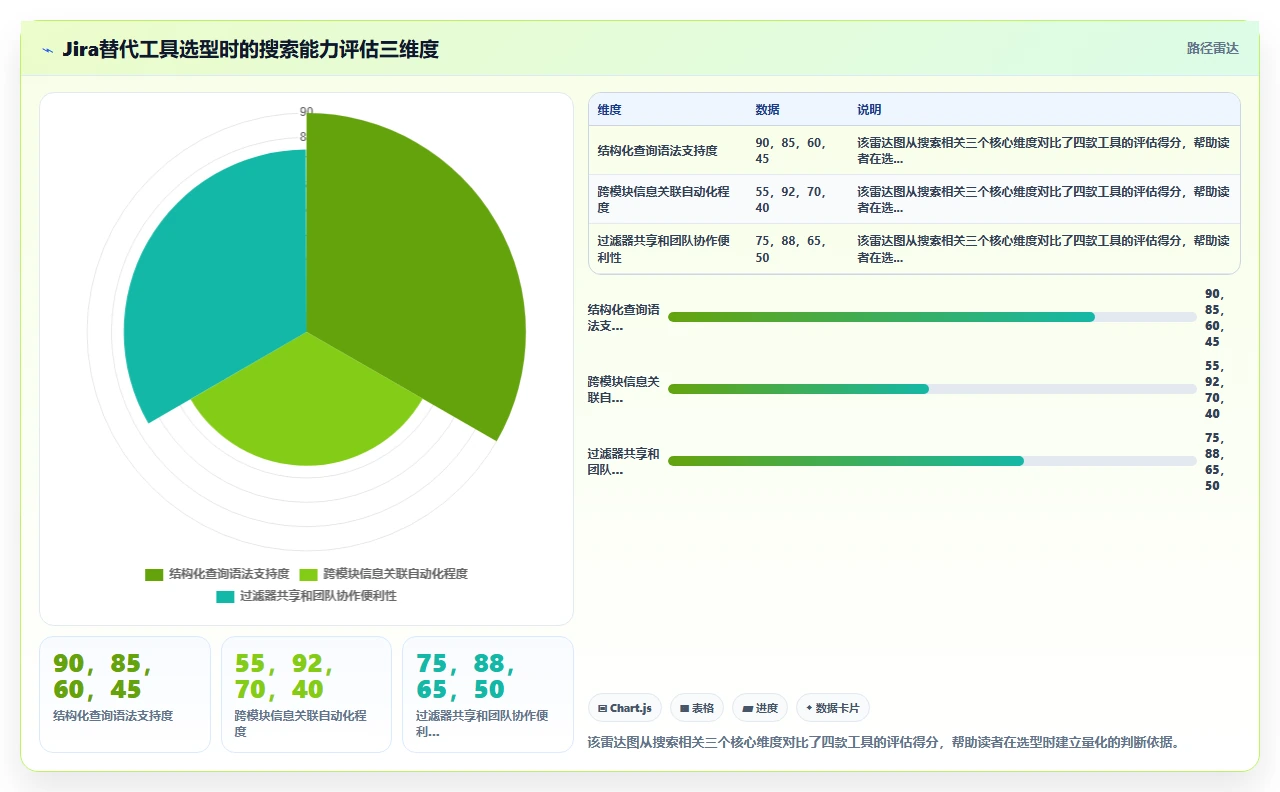The image size is (1280, 792).
Task: Click progress value 55，92，70，40
Action: [x=1214, y=389]
